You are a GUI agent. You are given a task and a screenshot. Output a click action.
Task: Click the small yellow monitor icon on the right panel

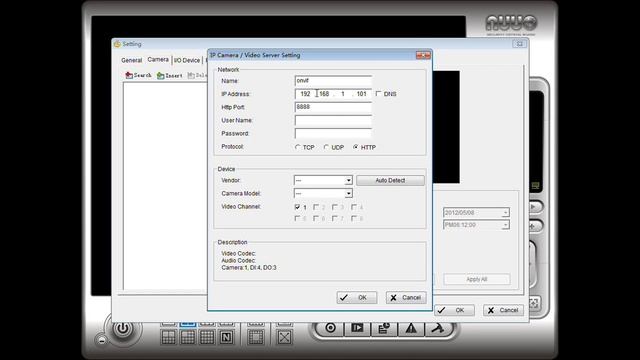(536, 186)
